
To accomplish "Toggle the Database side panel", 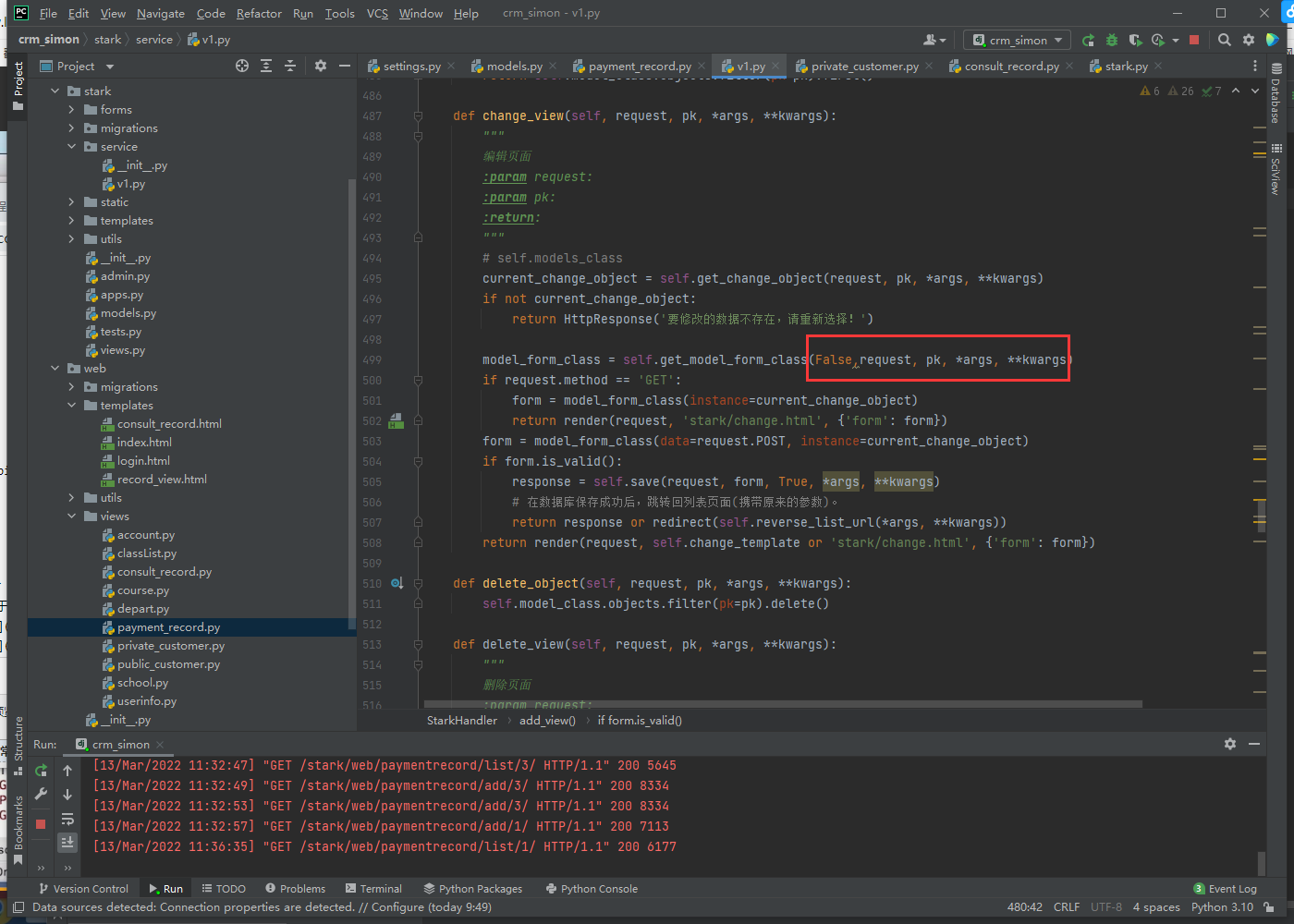I will point(1276,93).
